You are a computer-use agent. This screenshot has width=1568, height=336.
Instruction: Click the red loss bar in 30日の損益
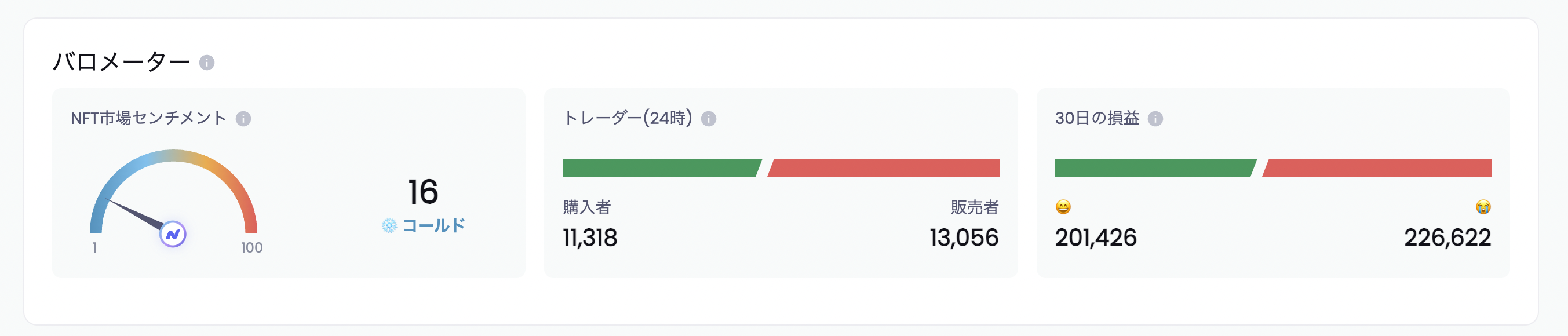tap(1377, 168)
